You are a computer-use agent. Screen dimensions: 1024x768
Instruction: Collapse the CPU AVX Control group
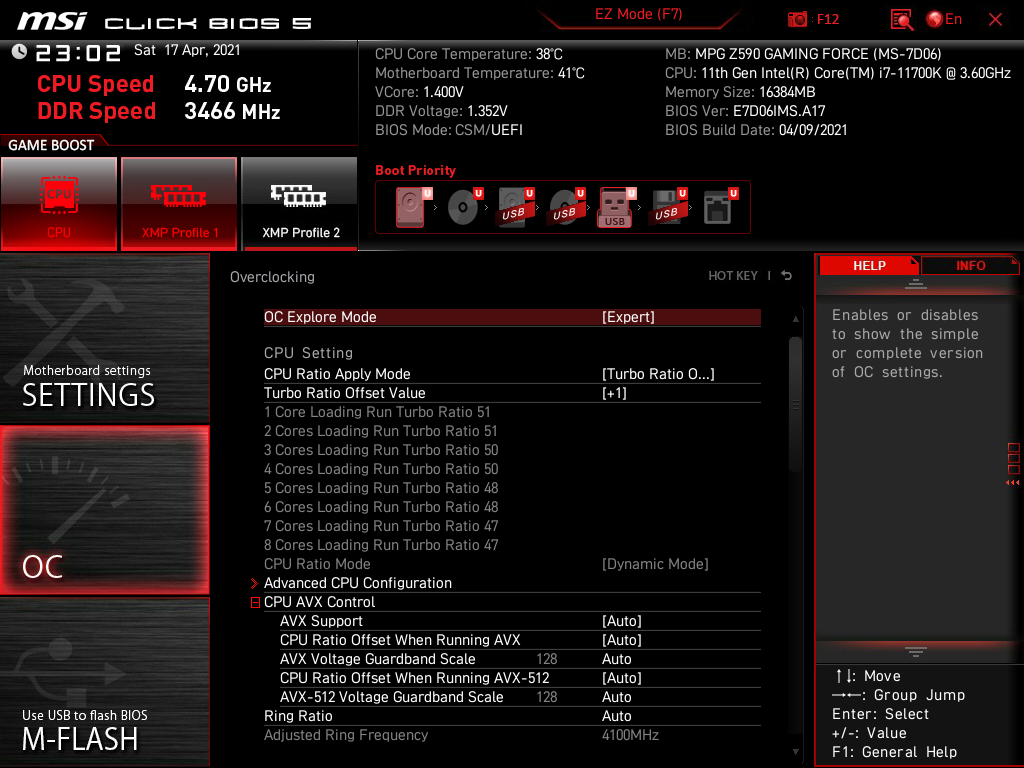(x=255, y=602)
